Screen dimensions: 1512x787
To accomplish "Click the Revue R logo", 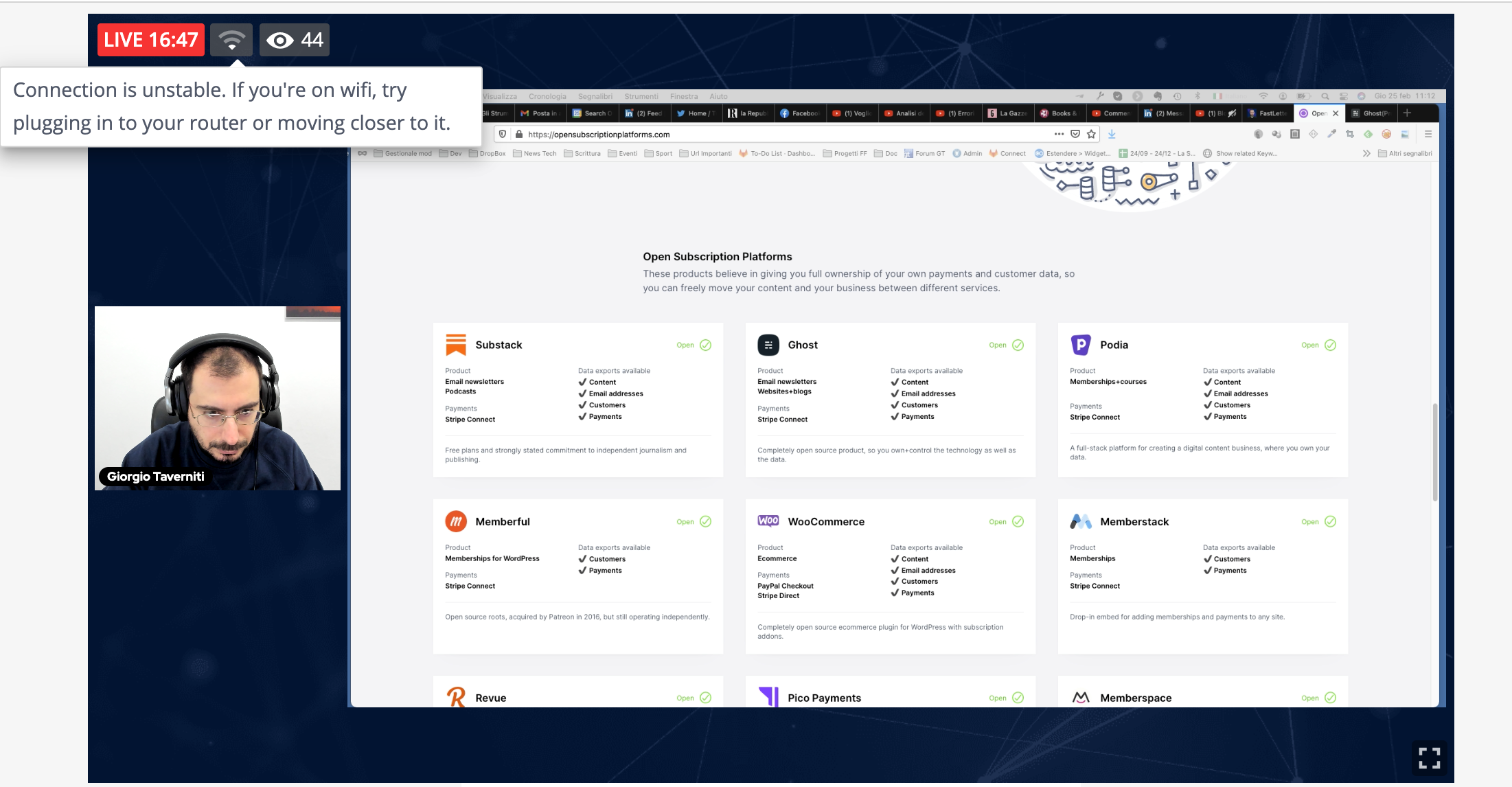I will click(x=456, y=697).
